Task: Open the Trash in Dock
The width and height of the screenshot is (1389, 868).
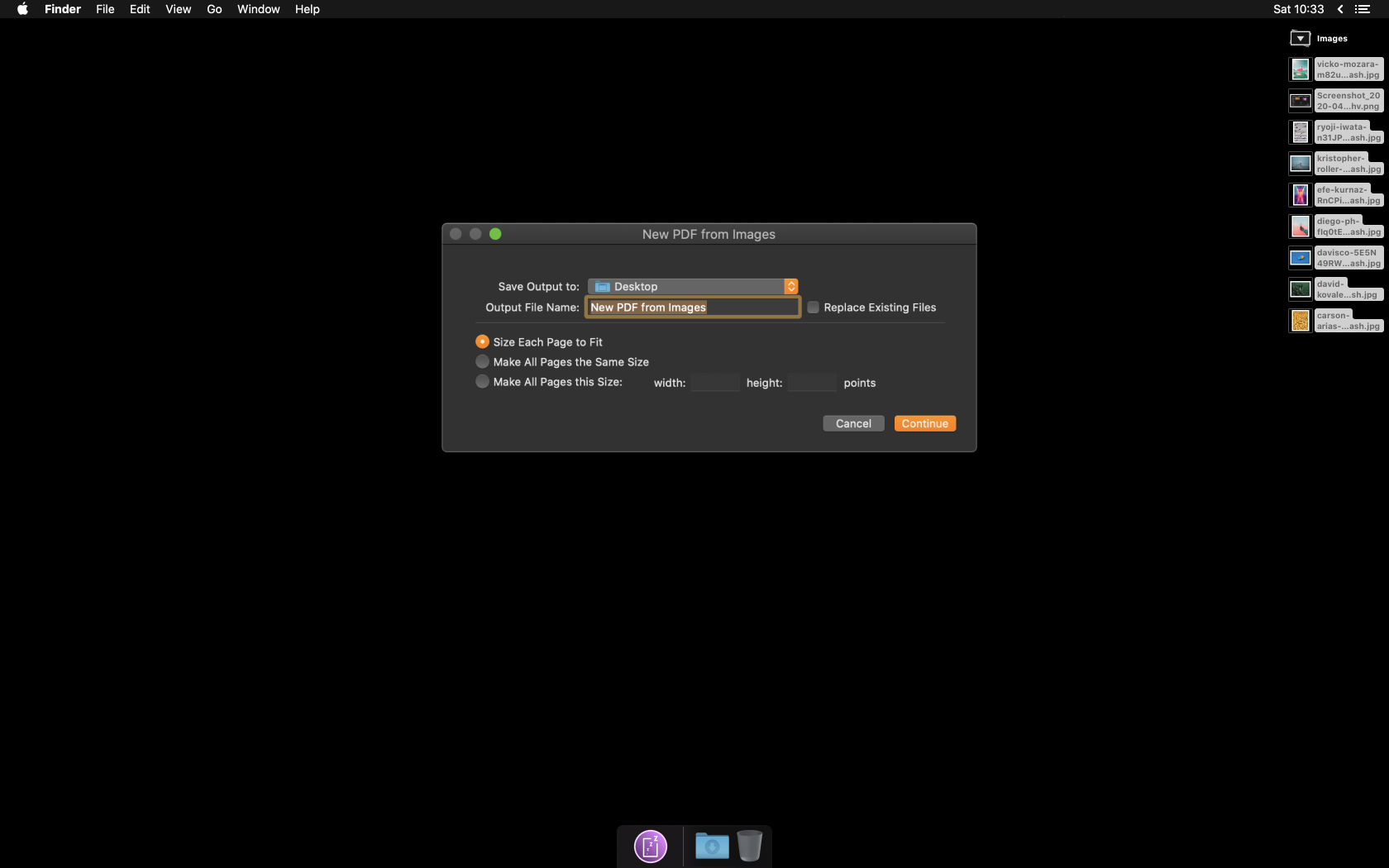Action: 749,846
